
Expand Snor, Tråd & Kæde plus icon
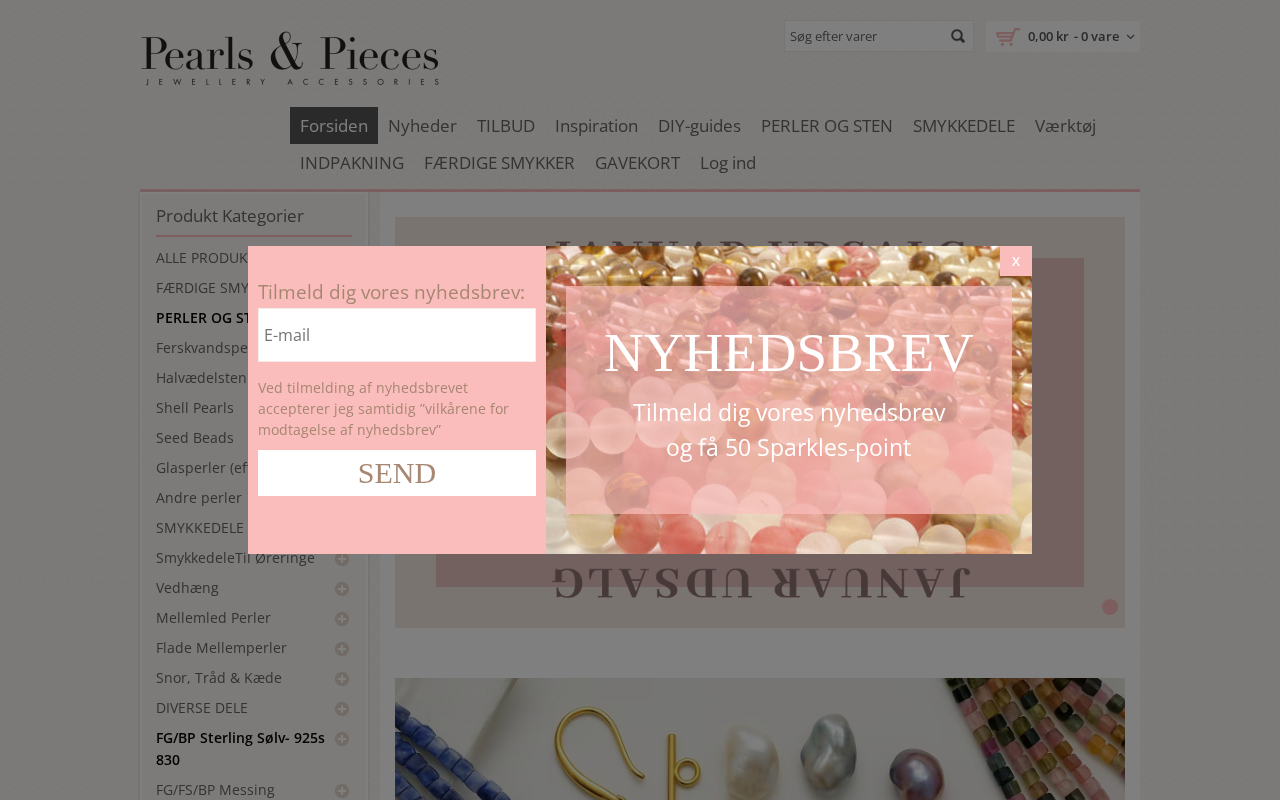pos(342,679)
